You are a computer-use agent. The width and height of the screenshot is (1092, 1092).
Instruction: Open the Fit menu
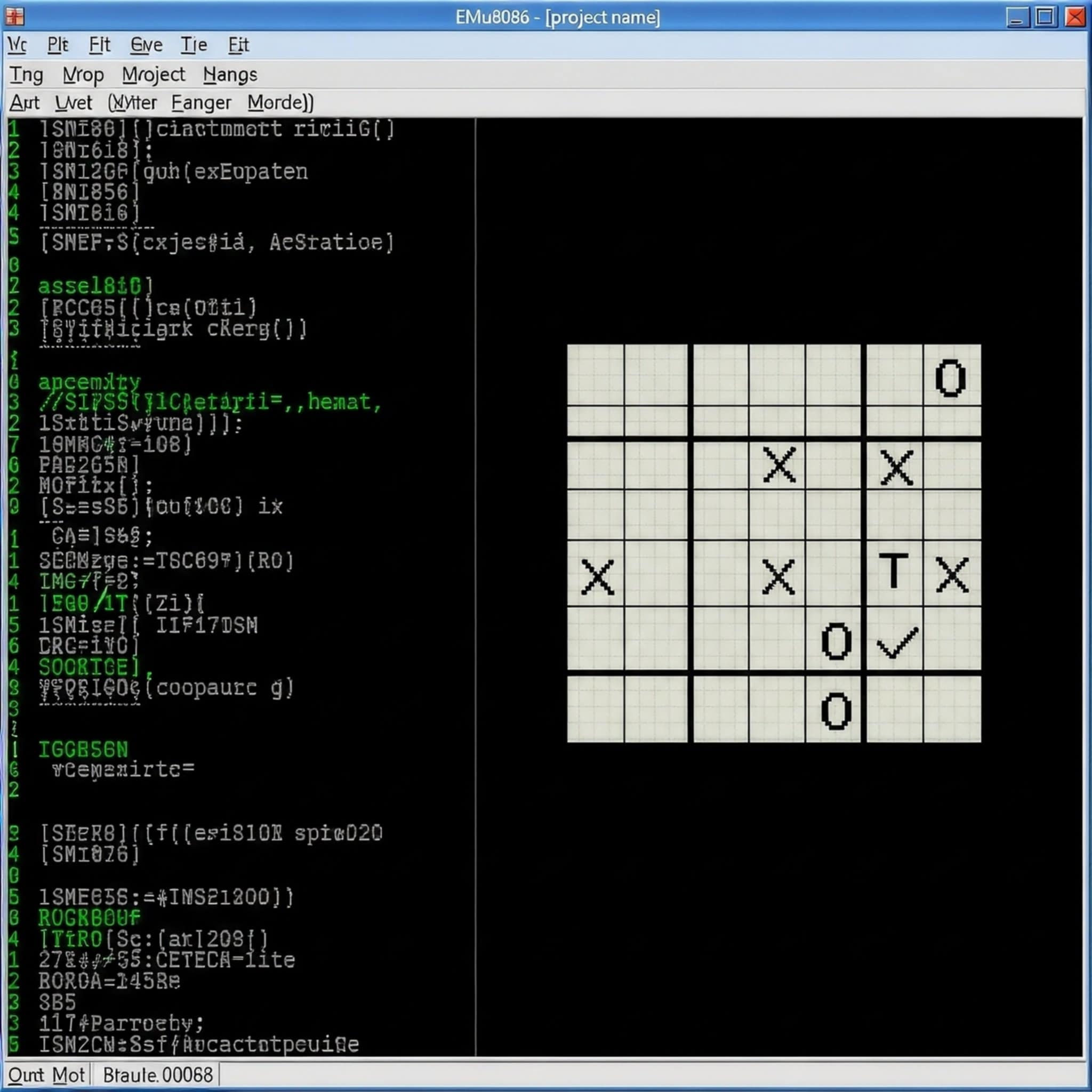(100, 45)
